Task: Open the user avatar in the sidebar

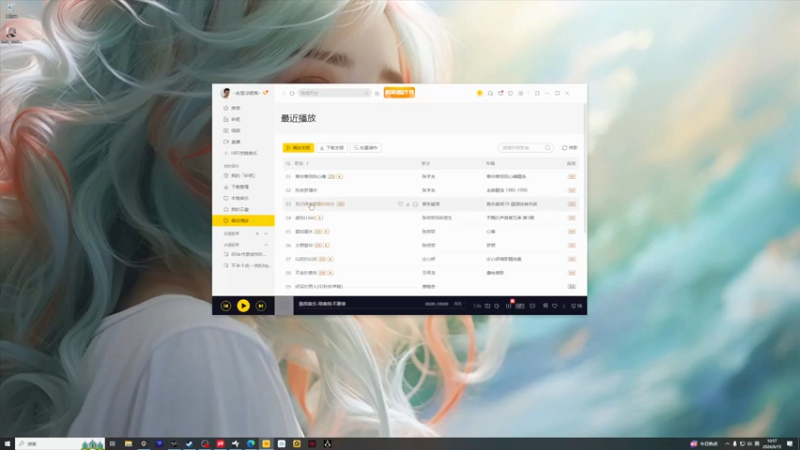Action: (x=226, y=93)
